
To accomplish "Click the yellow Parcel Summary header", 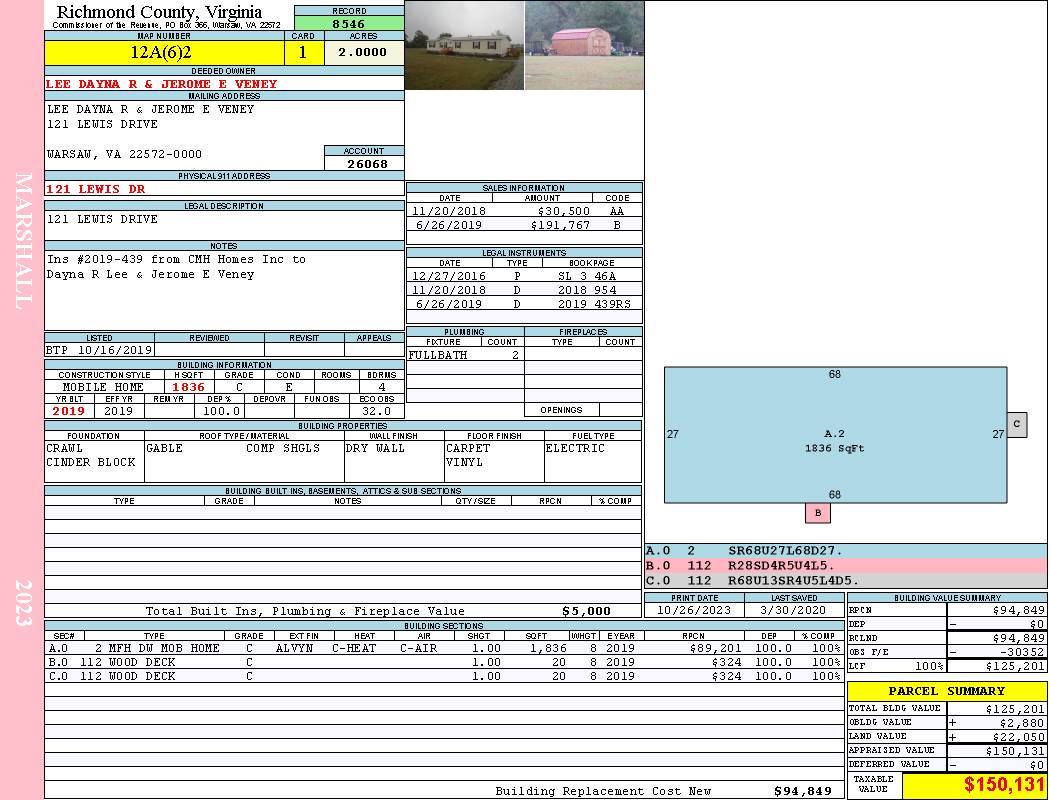I will click(x=947, y=691).
